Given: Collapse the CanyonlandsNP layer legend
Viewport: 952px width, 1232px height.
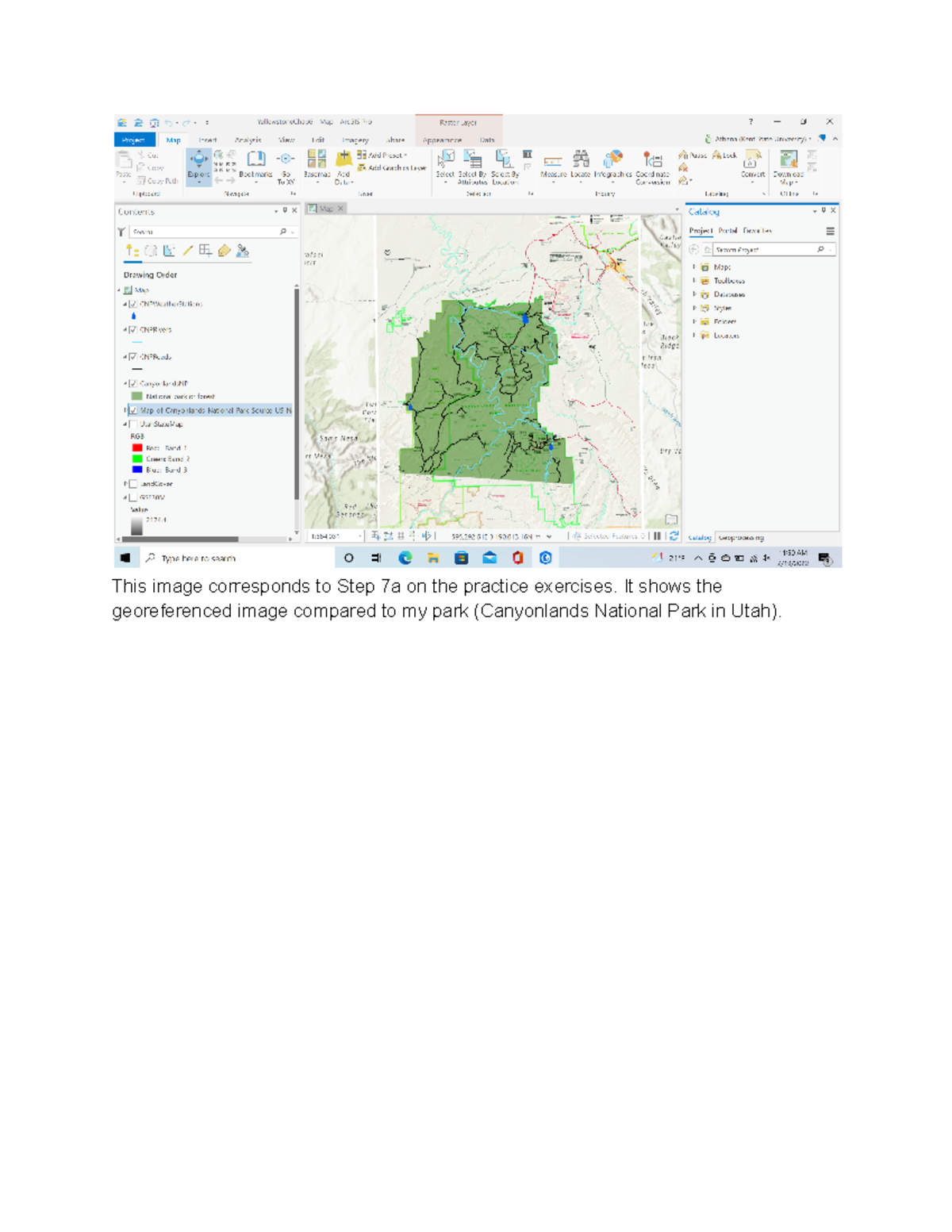Looking at the screenshot, I should pyautogui.click(x=125, y=383).
